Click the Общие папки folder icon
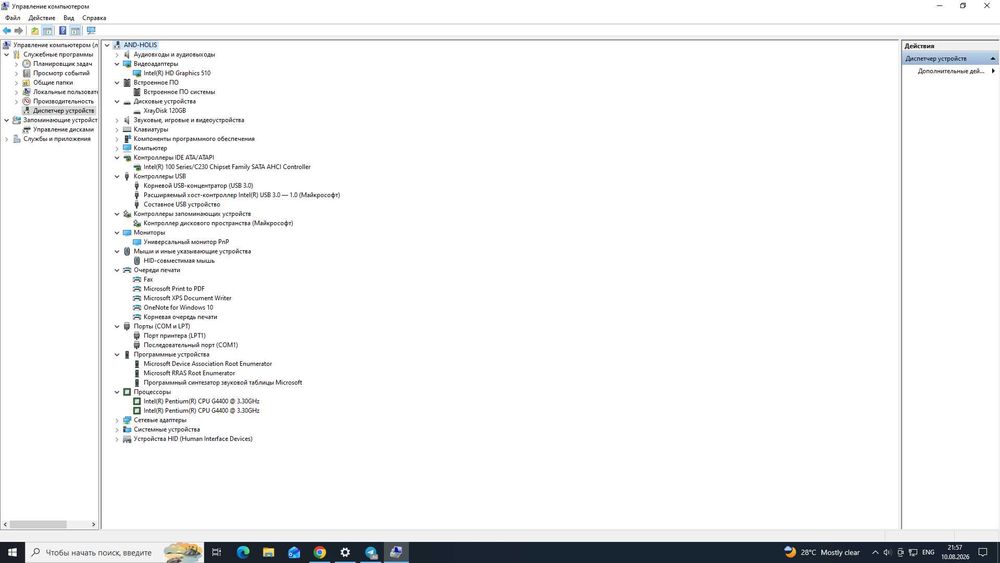This screenshot has height=563, width=1000. click(x=26, y=82)
